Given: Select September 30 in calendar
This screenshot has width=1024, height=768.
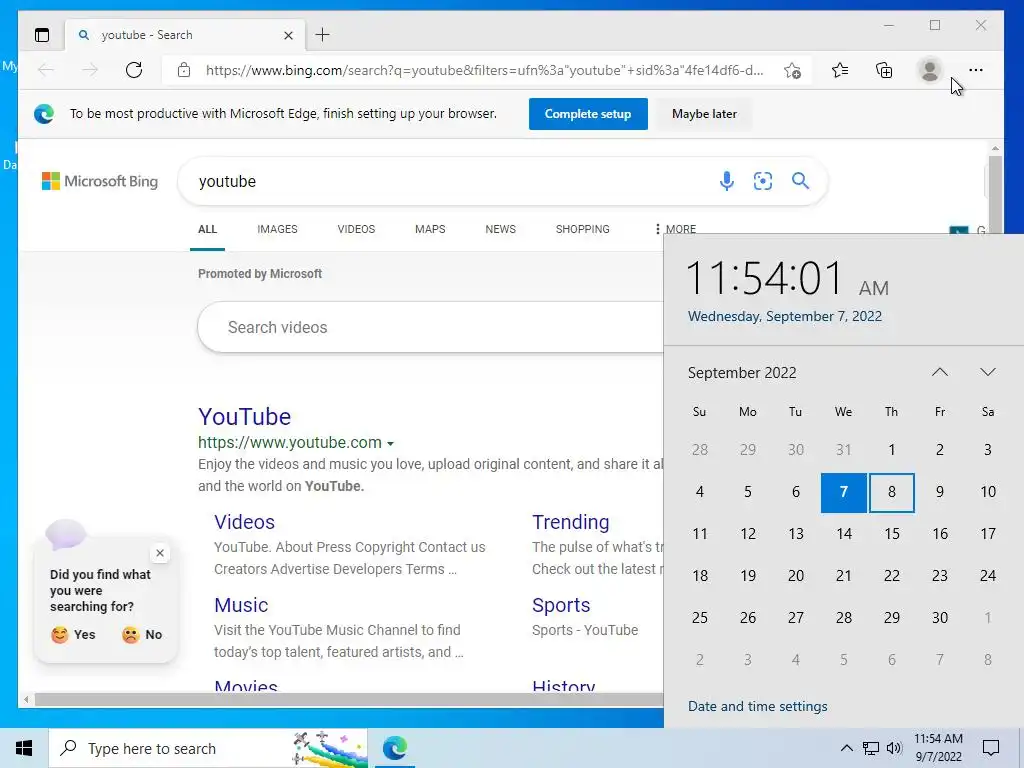Looking at the screenshot, I should pos(940,618).
